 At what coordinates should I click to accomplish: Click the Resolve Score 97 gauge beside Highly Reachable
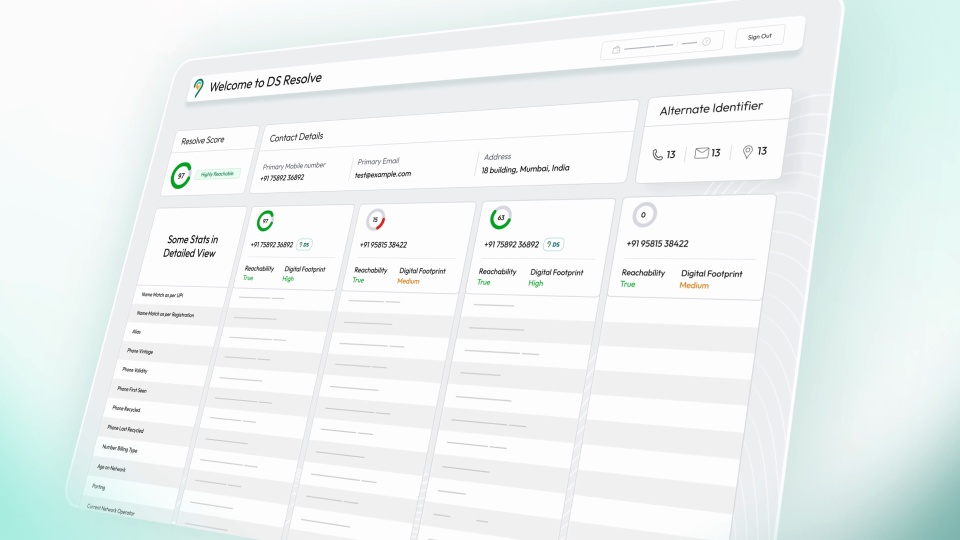[x=181, y=176]
